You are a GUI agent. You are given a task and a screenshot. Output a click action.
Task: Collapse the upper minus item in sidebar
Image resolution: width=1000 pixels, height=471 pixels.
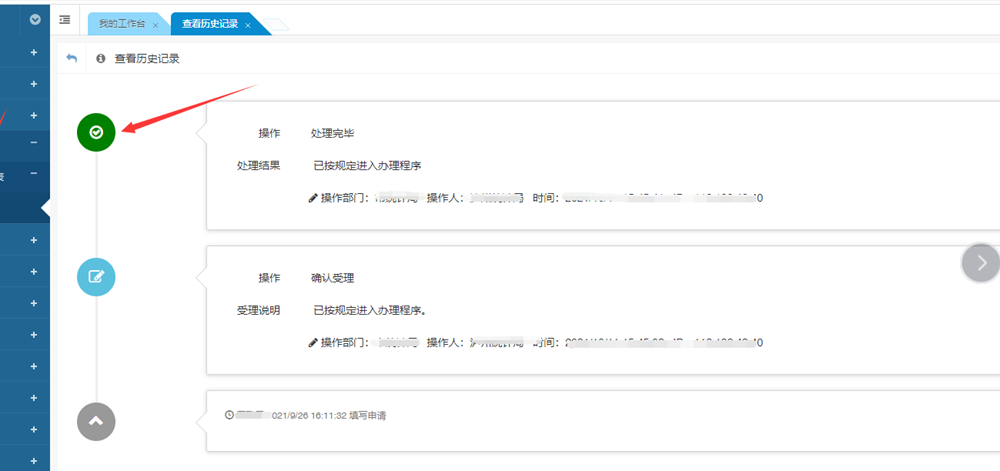tap(34, 143)
